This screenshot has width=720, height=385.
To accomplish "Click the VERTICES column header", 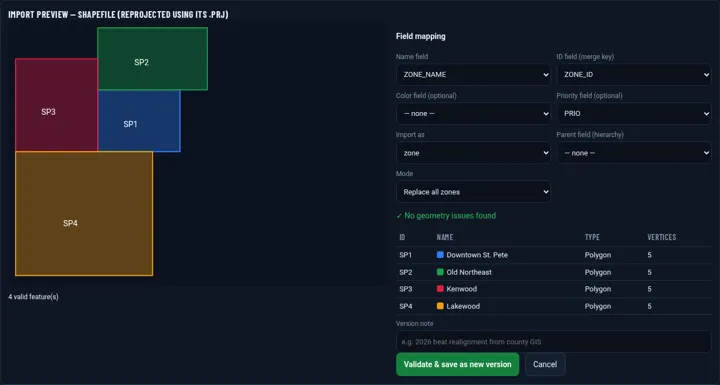I will (662, 237).
